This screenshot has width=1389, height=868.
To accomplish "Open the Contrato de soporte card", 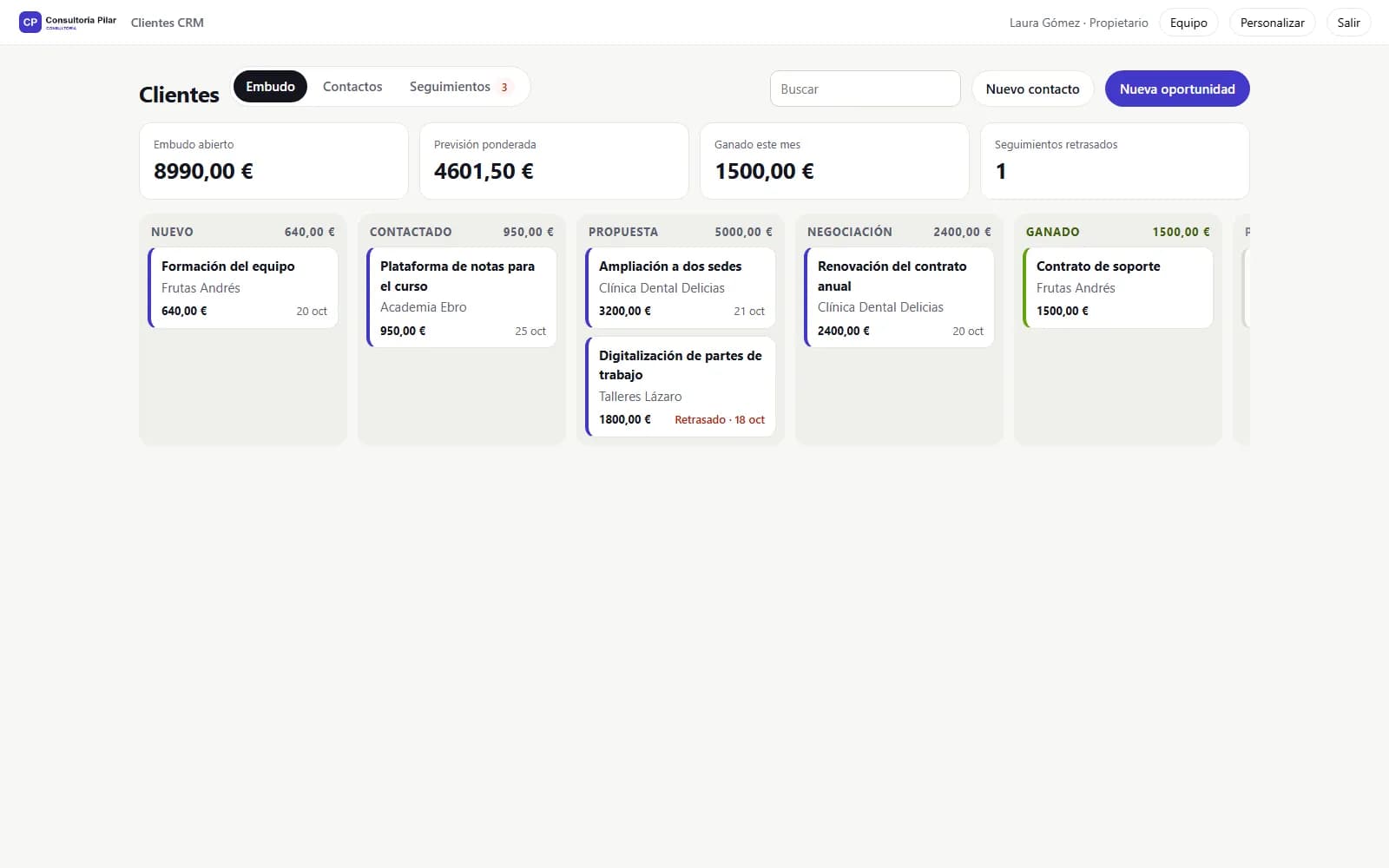I will [1118, 288].
